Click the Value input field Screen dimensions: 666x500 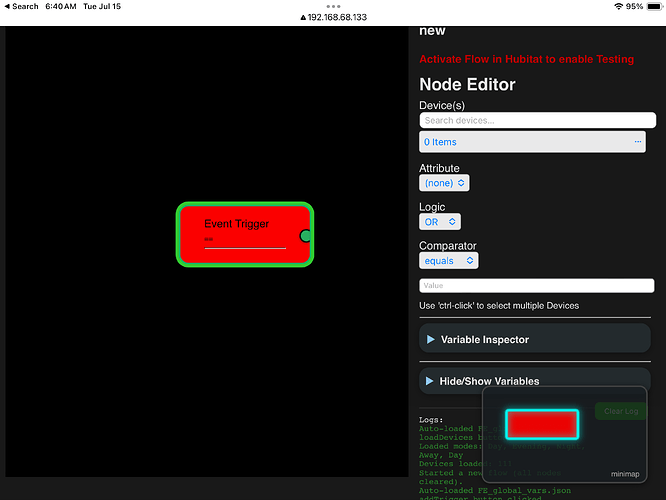pyautogui.click(x=536, y=285)
